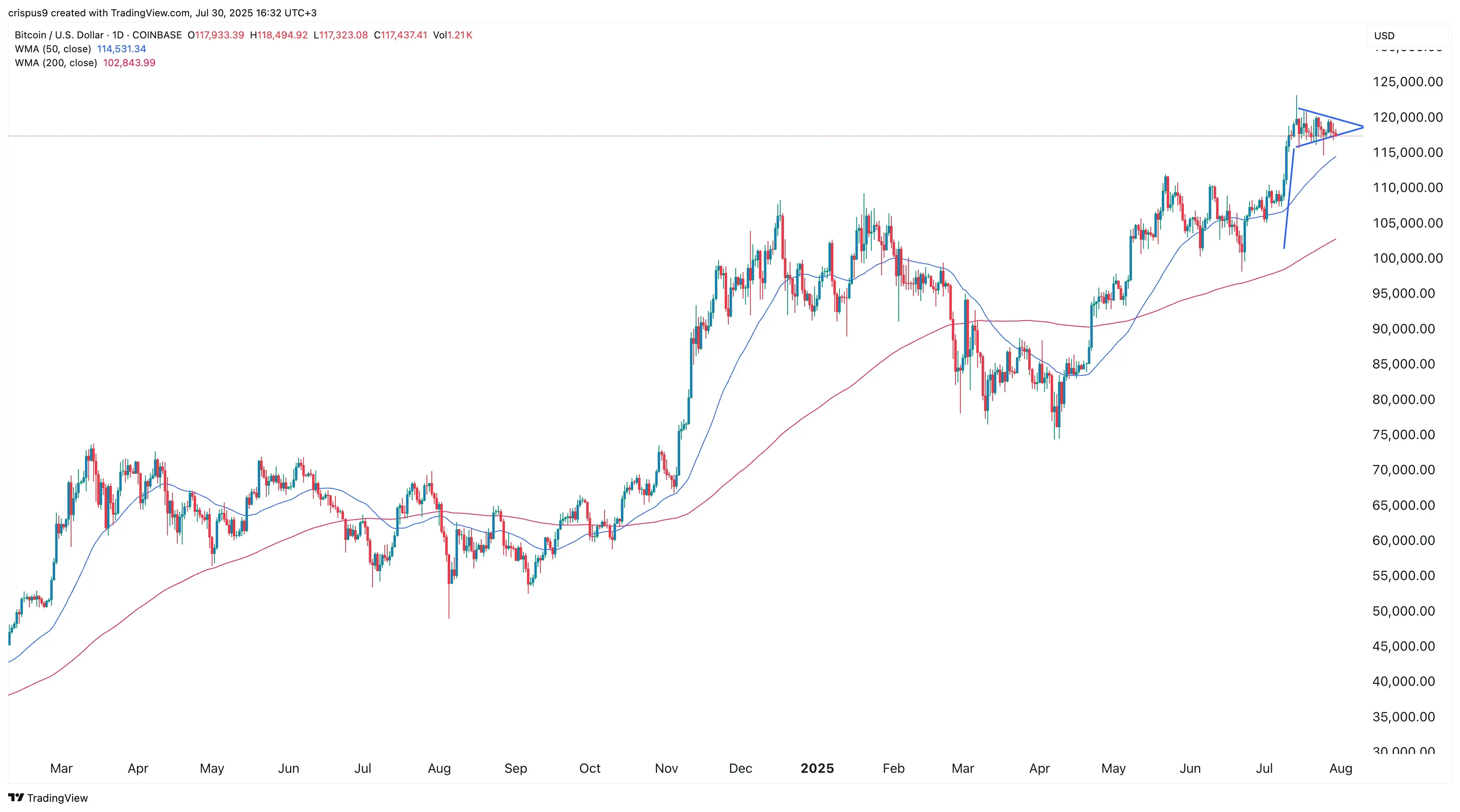This screenshot has width=1460, height=812.
Task: Click the TradingView logo icon
Action: (16, 797)
